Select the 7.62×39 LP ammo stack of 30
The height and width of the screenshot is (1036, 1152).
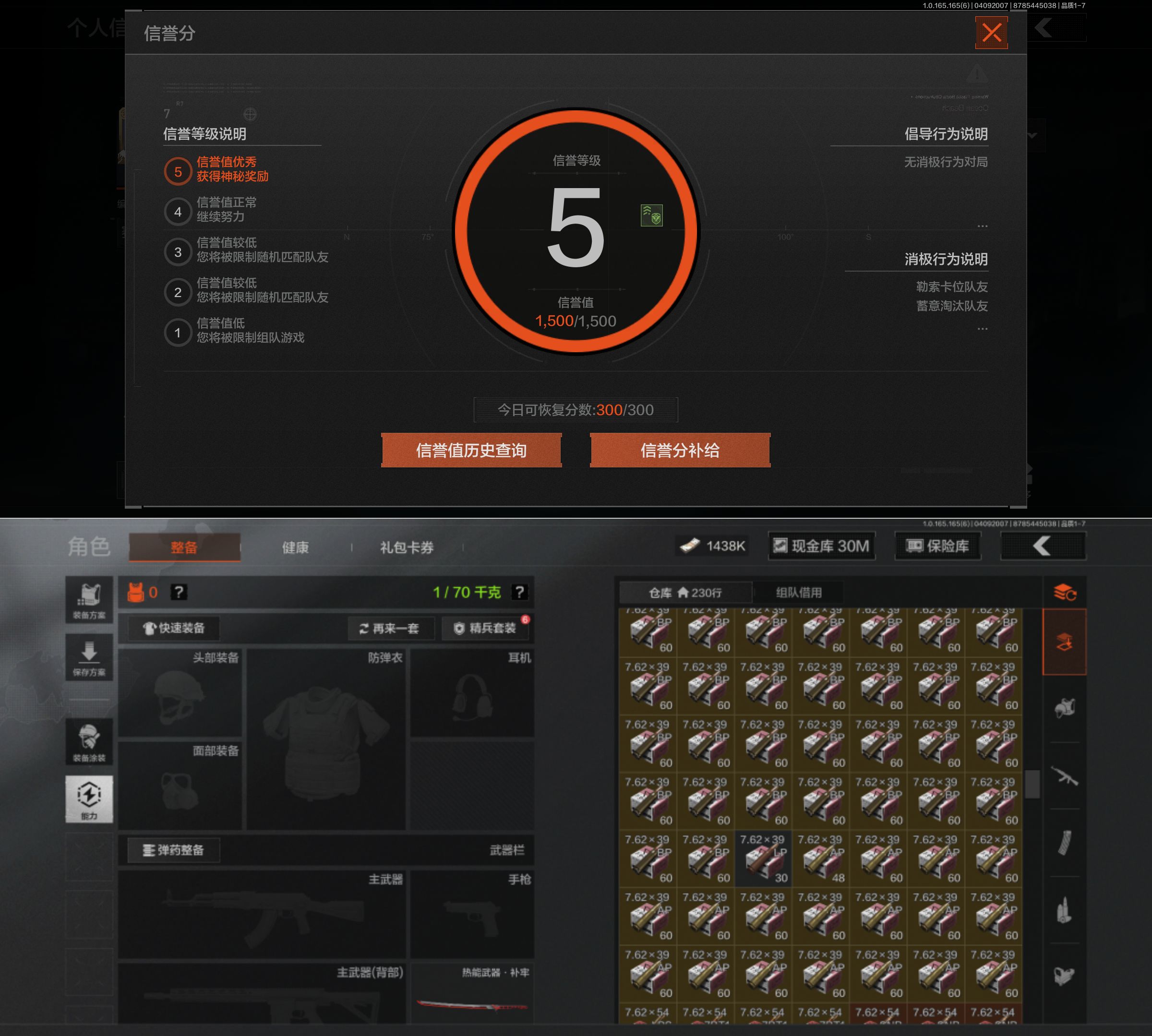(x=763, y=858)
